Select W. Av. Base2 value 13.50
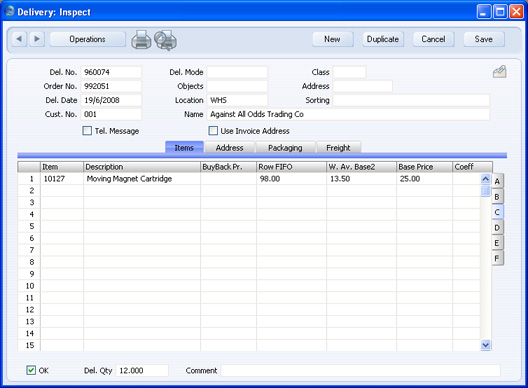Image resolution: width=528 pixels, height=388 pixels. click(x=361, y=179)
